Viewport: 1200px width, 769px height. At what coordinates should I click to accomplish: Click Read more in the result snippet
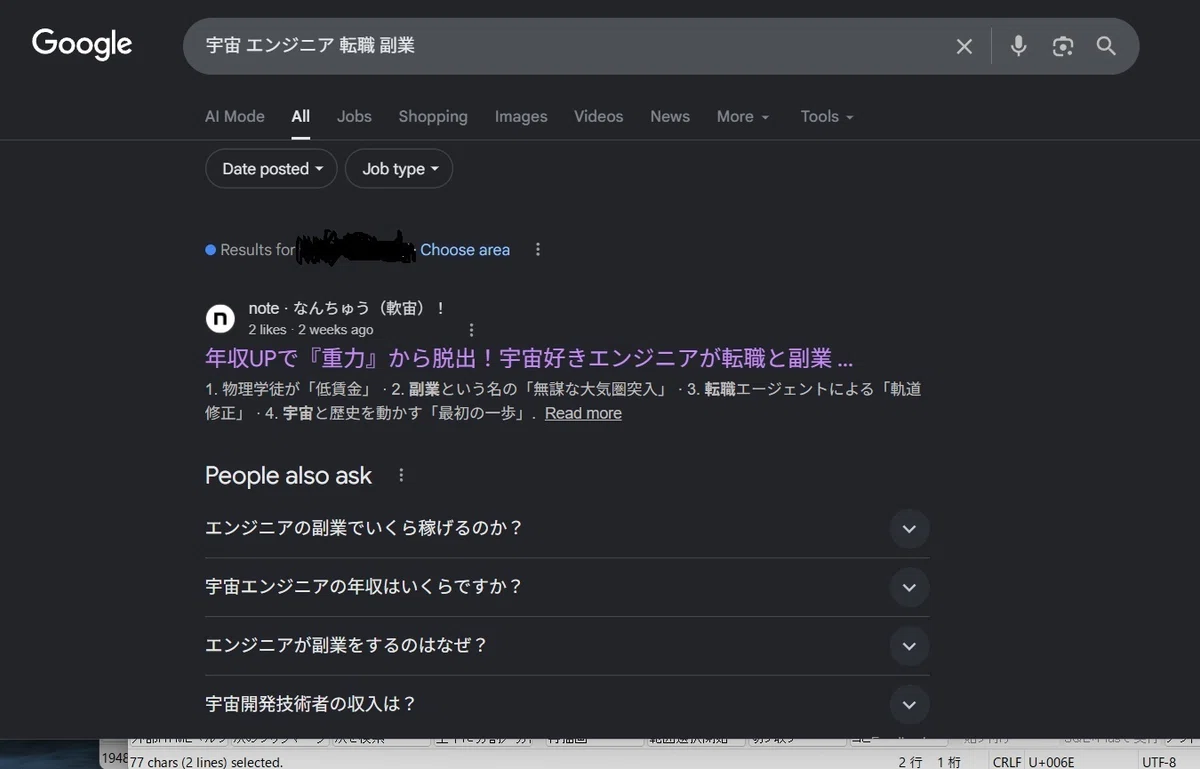coord(583,413)
